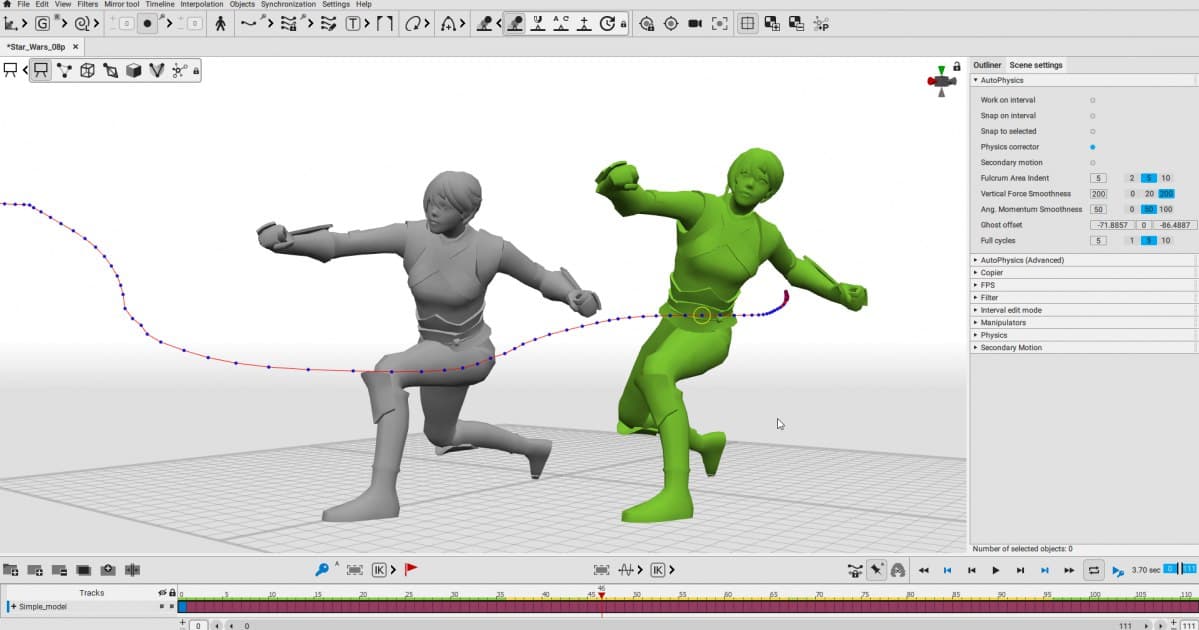The height and width of the screenshot is (630, 1199).
Task: Expand the AutoPhysics (Advanced) section
Action: coord(1021,260)
